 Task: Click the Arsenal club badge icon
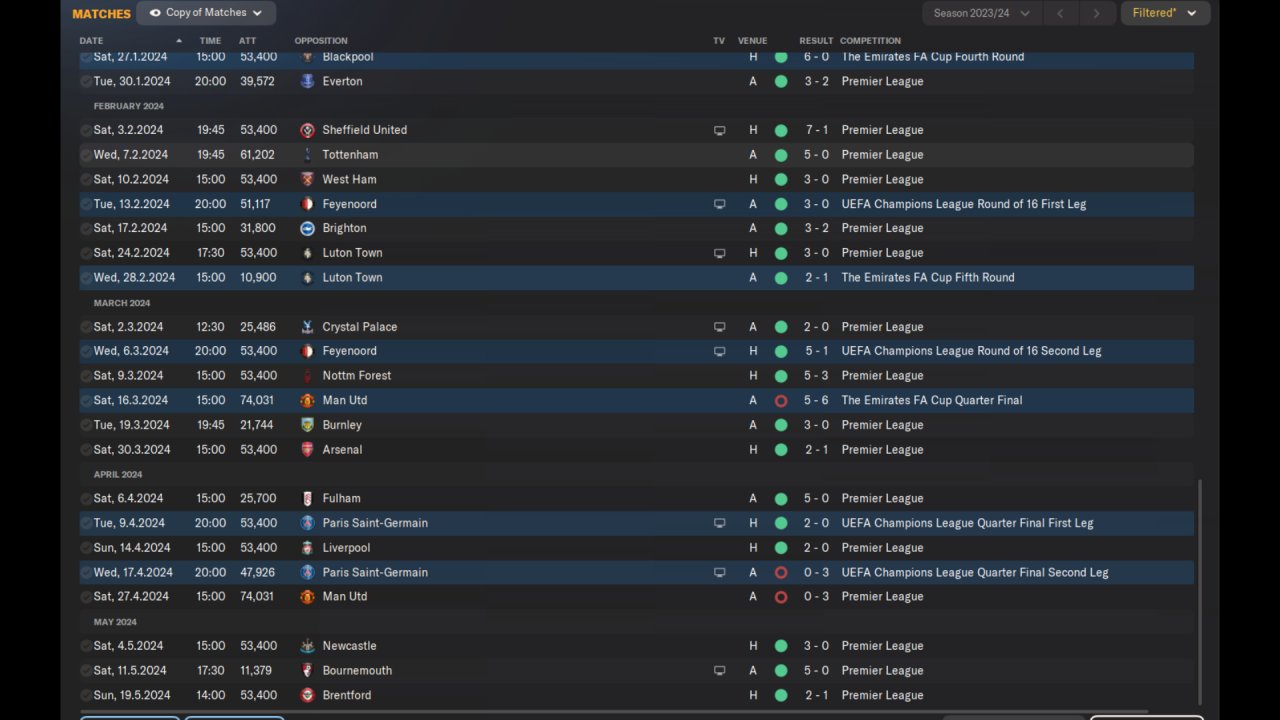click(307, 450)
